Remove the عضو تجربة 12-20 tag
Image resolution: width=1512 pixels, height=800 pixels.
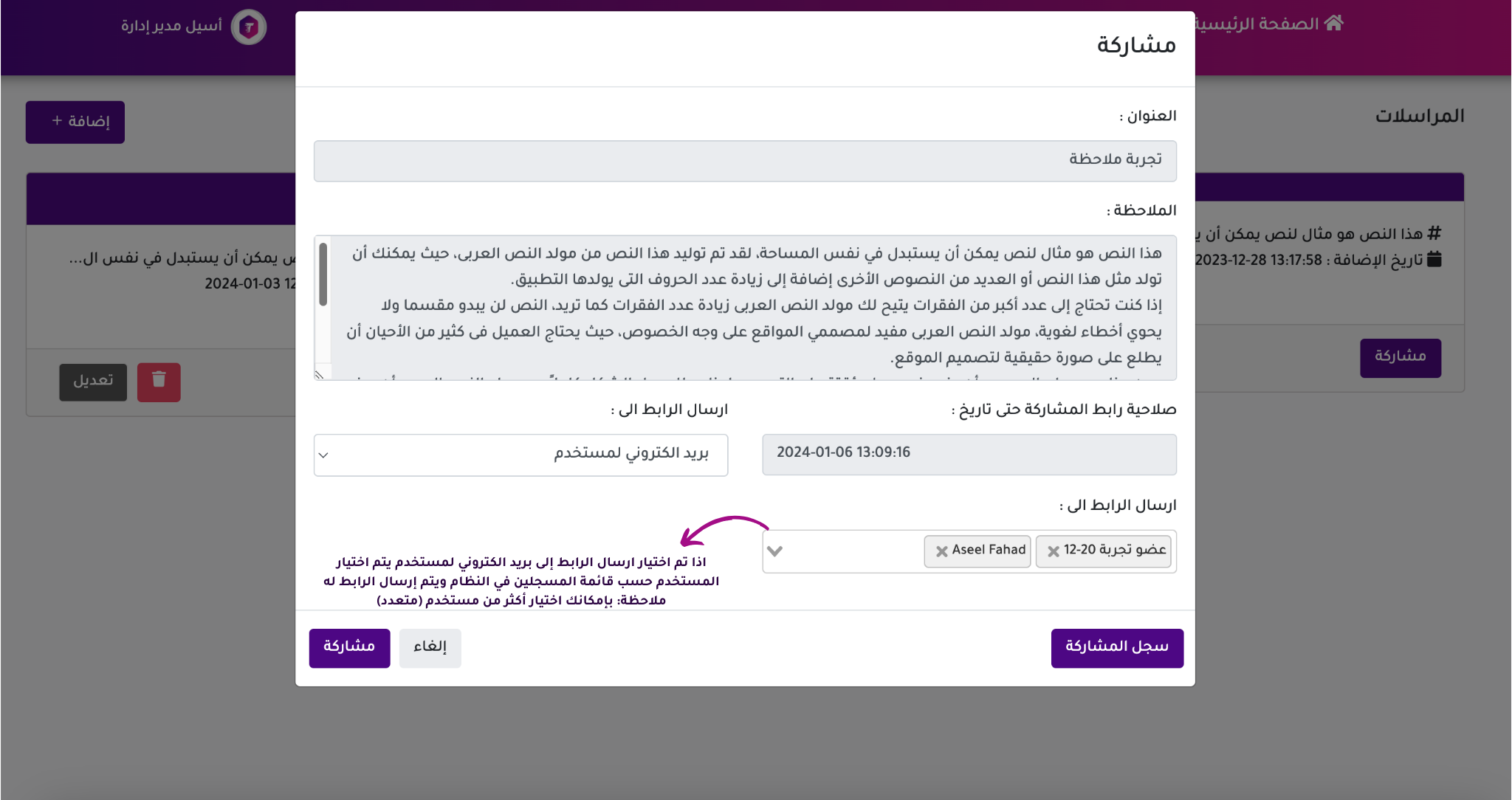tap(1054, 551)
